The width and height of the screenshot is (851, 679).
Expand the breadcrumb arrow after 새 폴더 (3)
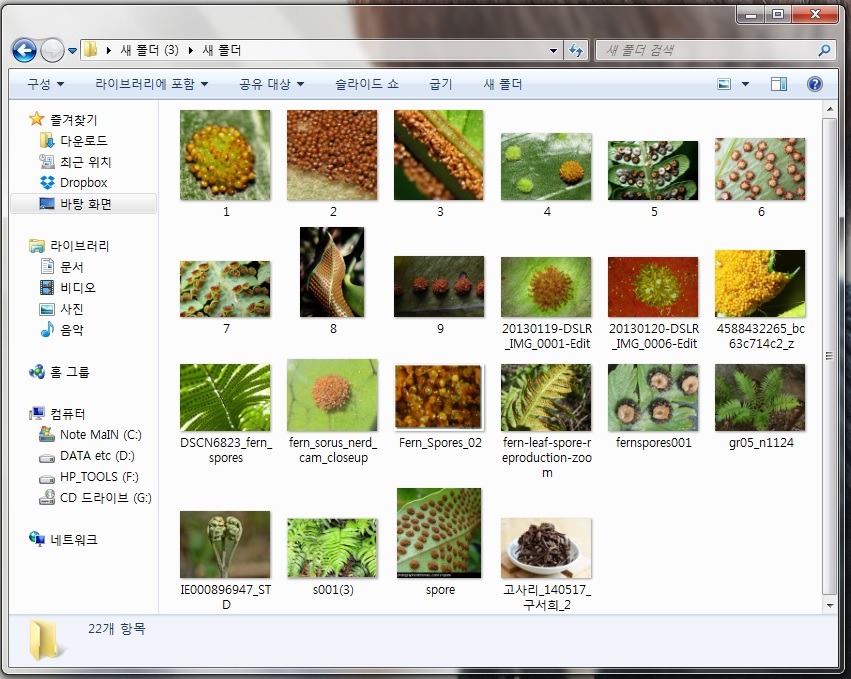click(x=190, y=50)
